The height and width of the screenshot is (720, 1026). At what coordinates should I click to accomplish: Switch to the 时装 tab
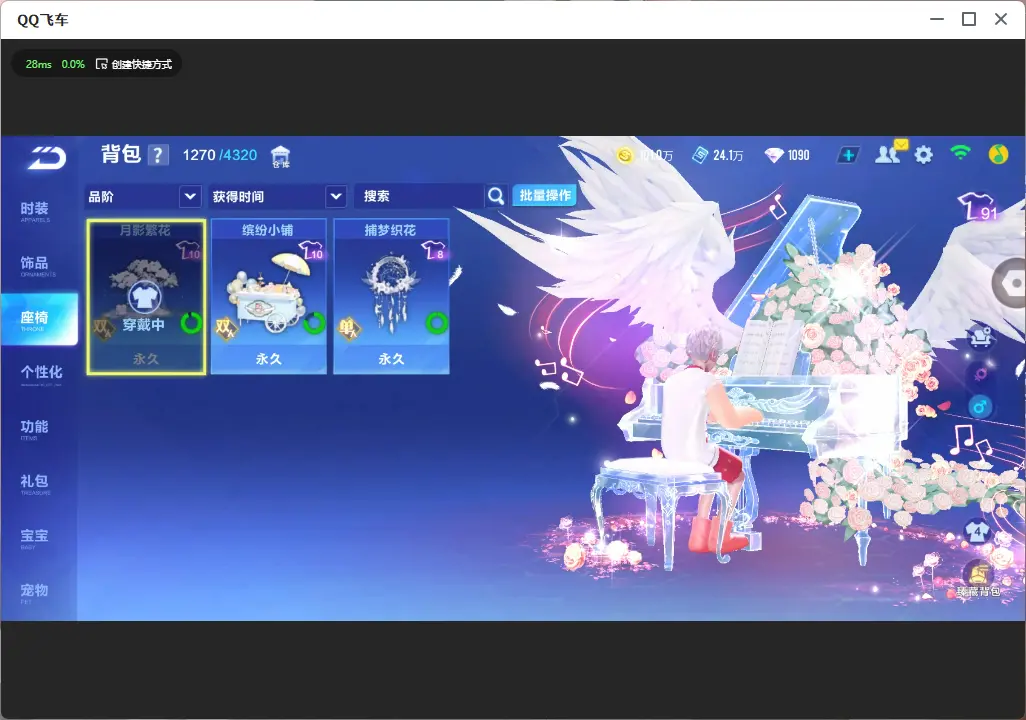[37, 211]
